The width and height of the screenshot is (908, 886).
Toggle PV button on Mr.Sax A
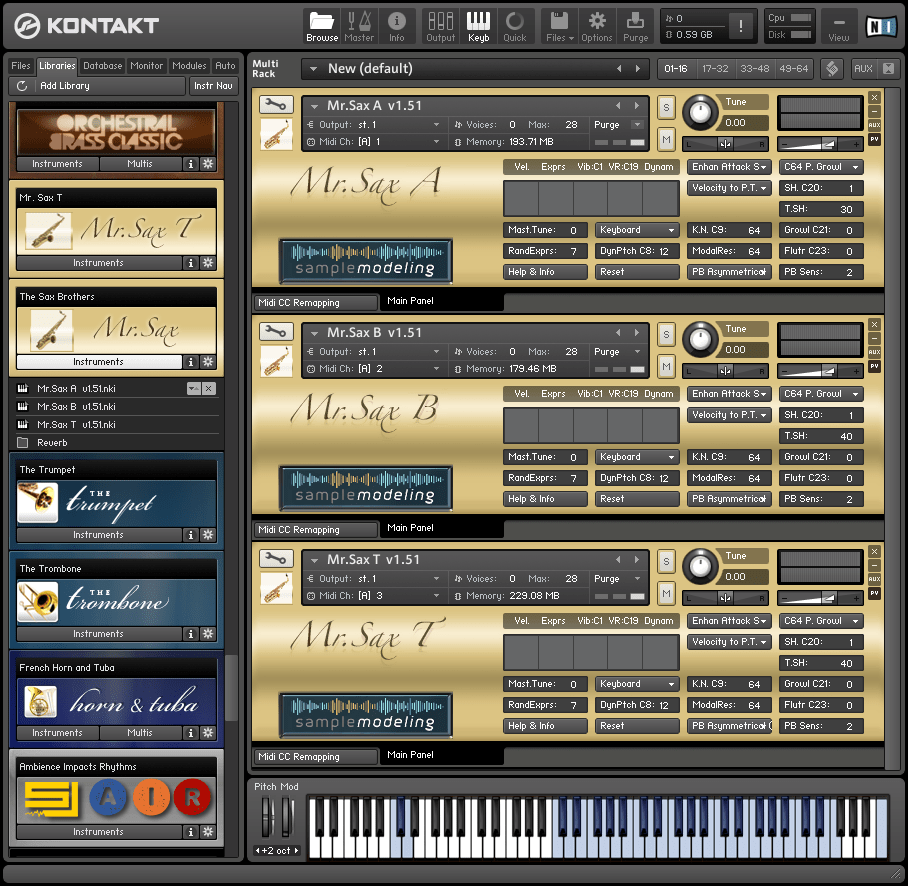(874, 139)
